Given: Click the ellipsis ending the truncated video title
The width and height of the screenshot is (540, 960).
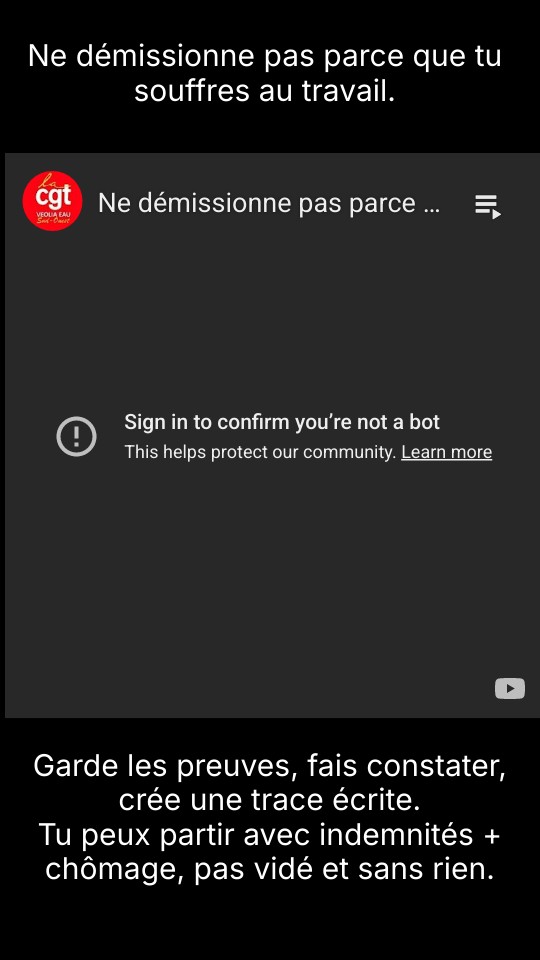Looking at the screenshot, I should click(x=432, y=205).
